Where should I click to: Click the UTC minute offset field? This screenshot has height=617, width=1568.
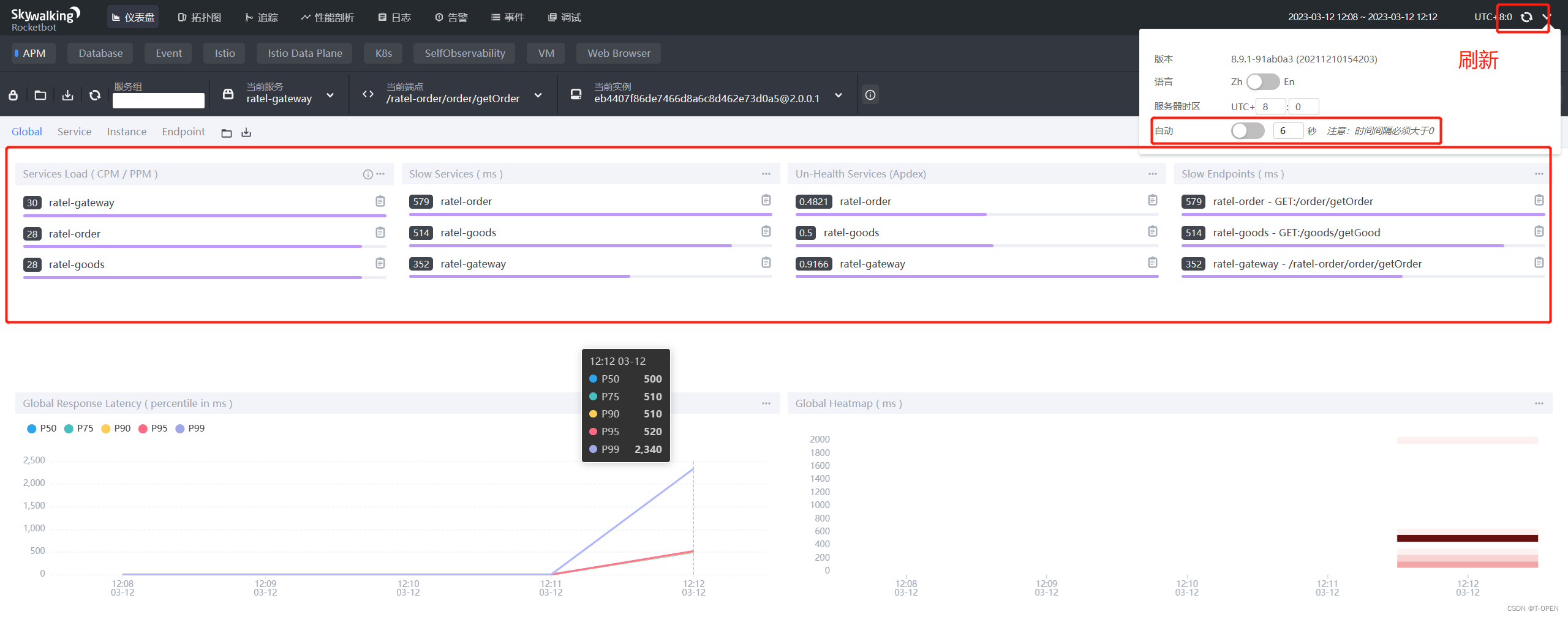(1303, 107)
